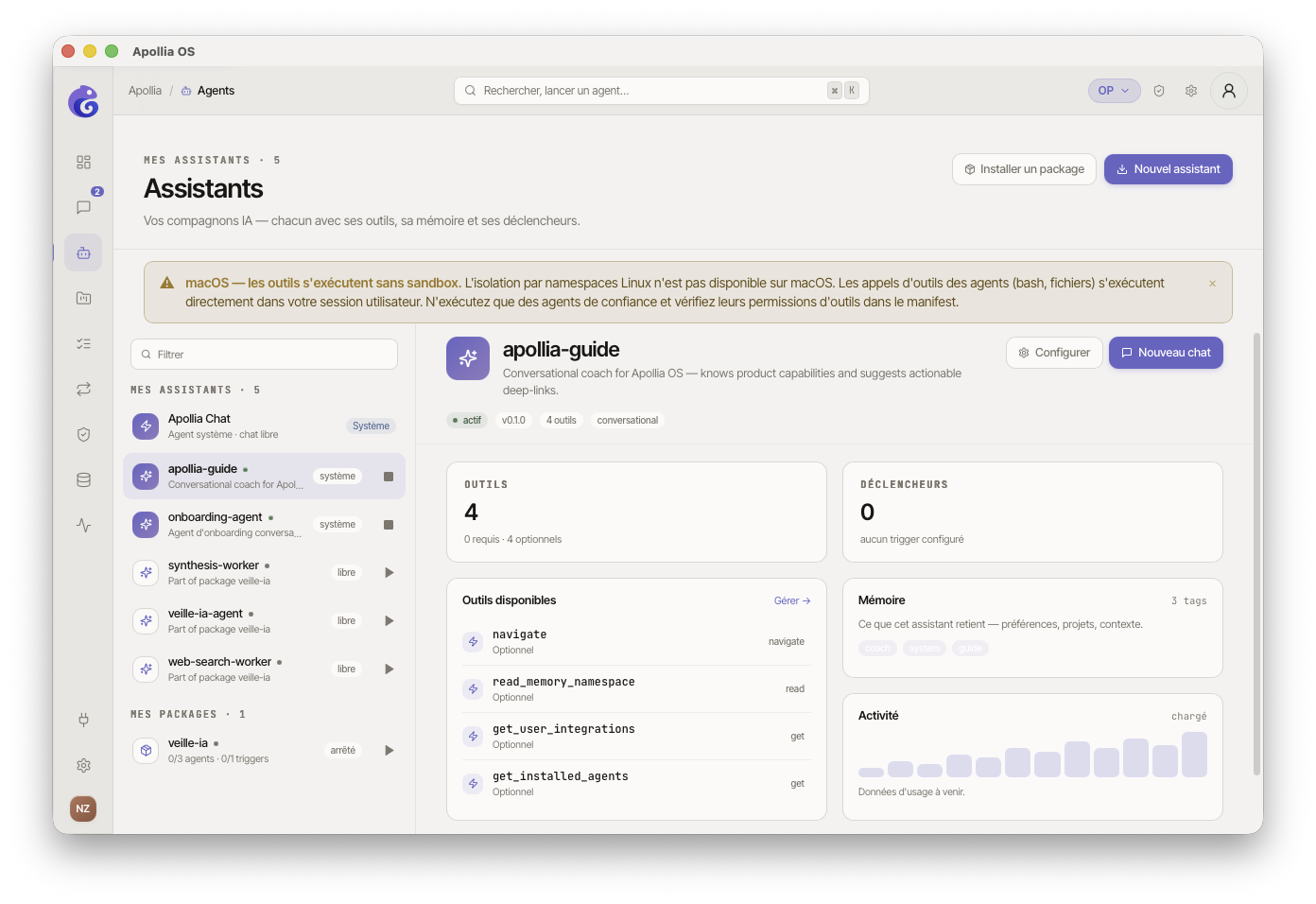Click the navigate tool row

[x=636, y=642]
